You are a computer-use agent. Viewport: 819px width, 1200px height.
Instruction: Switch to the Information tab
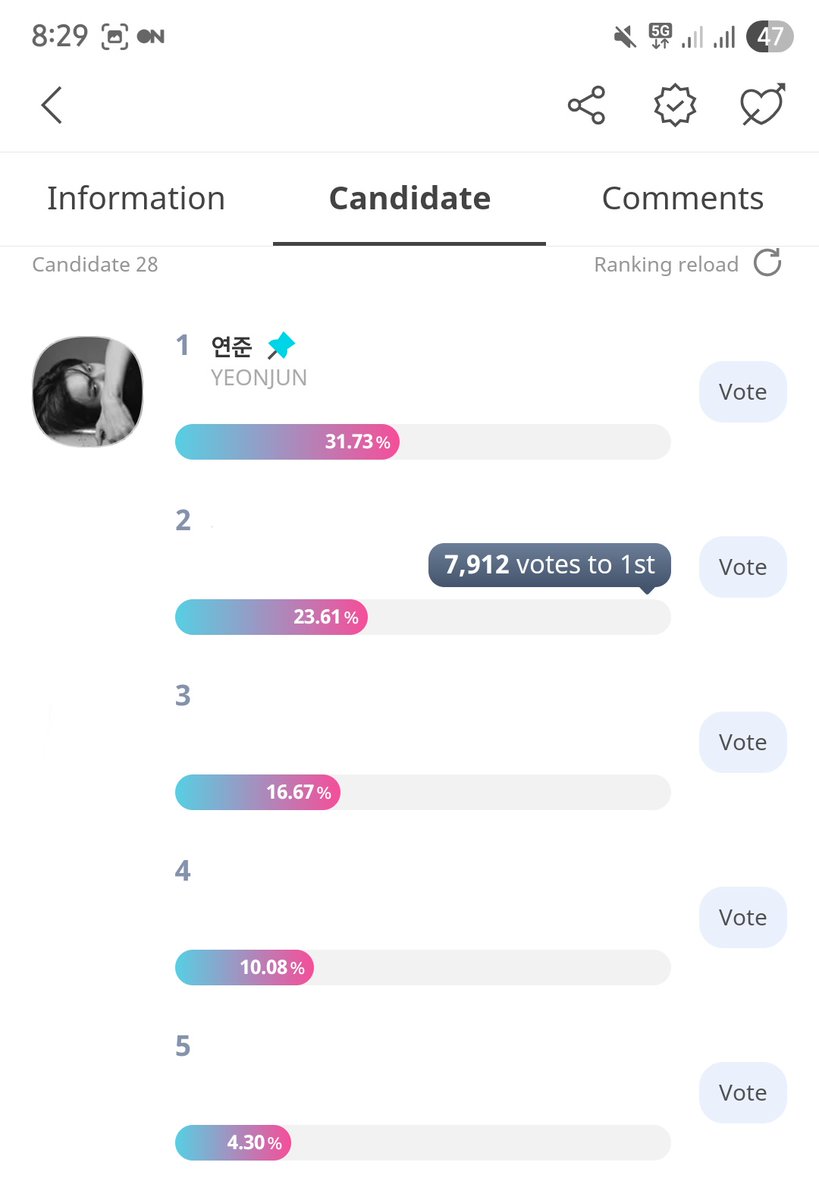coord(136,198)
